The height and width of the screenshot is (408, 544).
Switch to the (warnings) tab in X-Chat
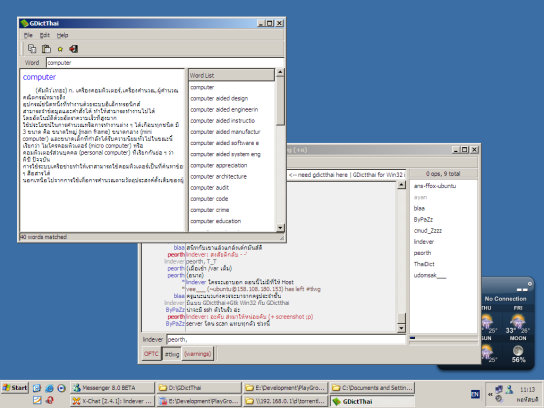click(197, 354)
